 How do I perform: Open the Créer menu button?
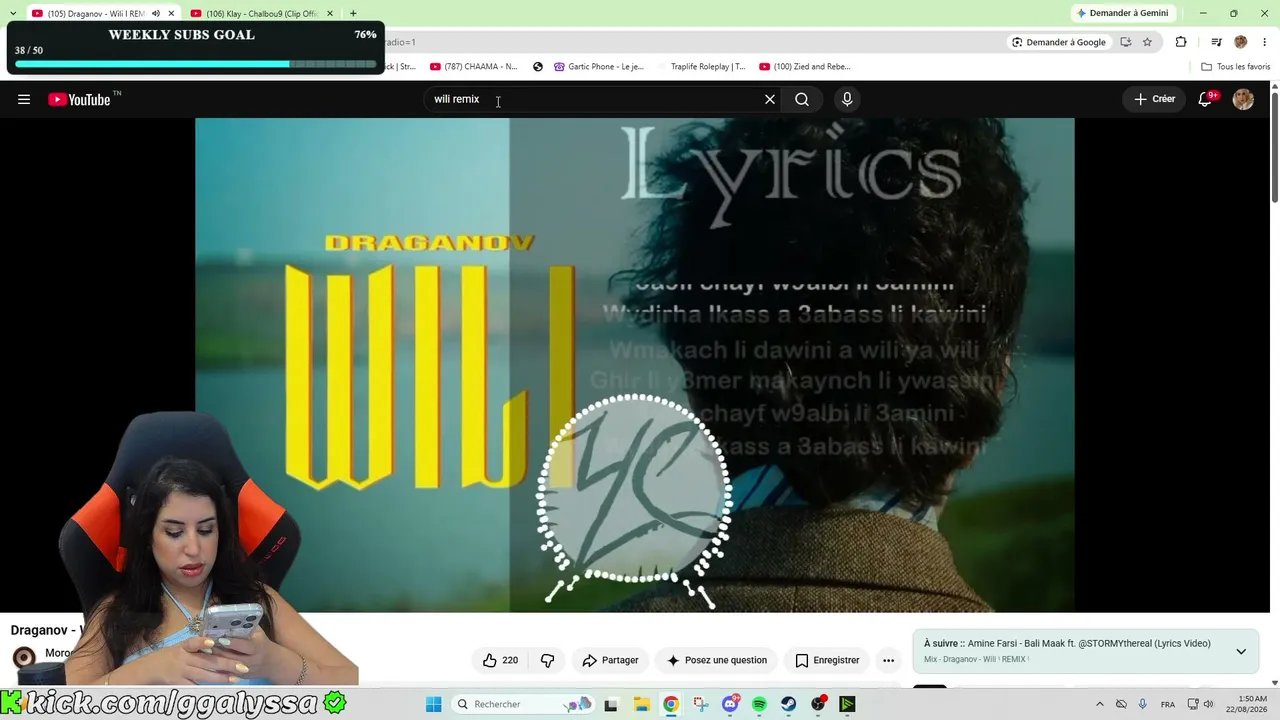(1154, 99)
